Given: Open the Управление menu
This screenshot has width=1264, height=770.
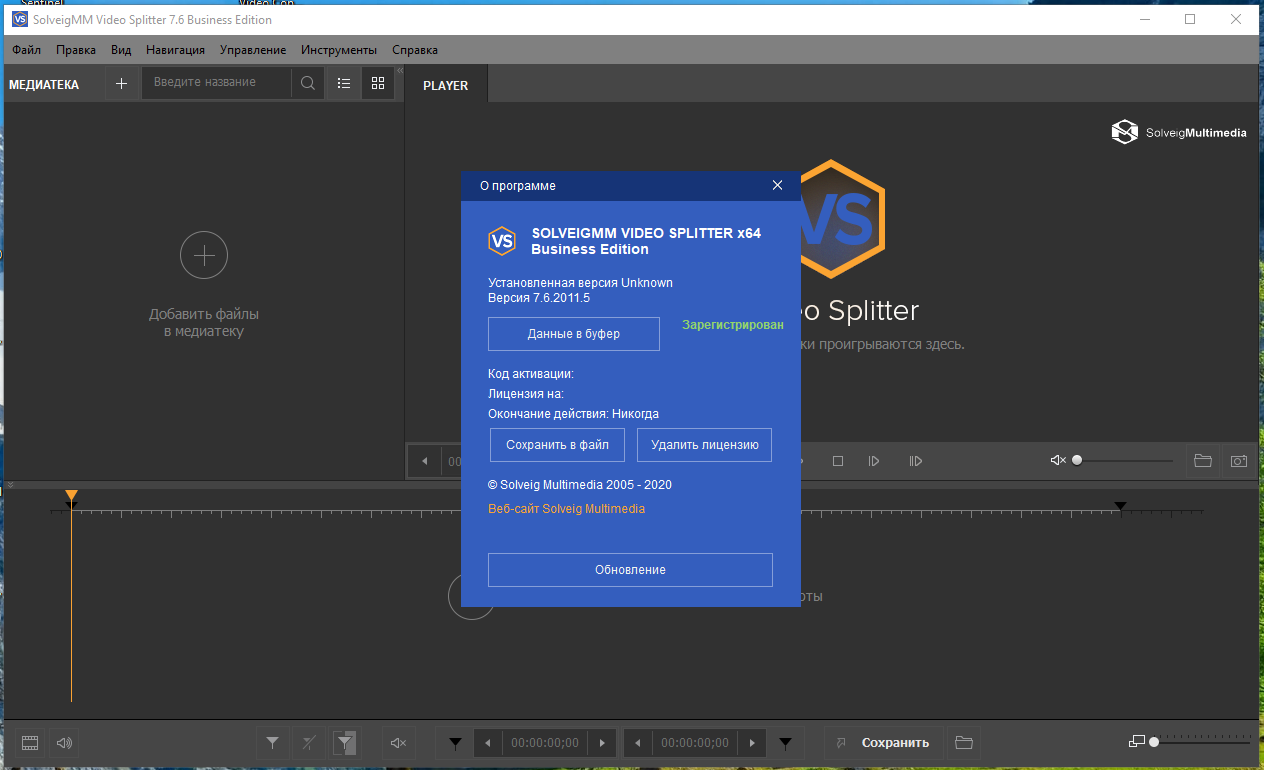Looking at the screenshot, I should coord(252,50).
